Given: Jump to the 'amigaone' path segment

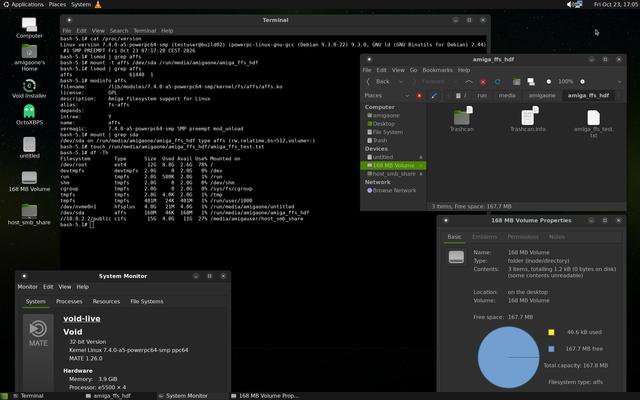Looking at the screenshot, I should [x=542, y=96].
